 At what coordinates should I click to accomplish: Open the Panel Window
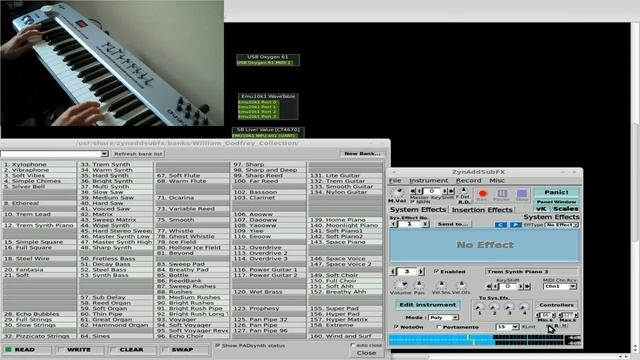[556, 202]
